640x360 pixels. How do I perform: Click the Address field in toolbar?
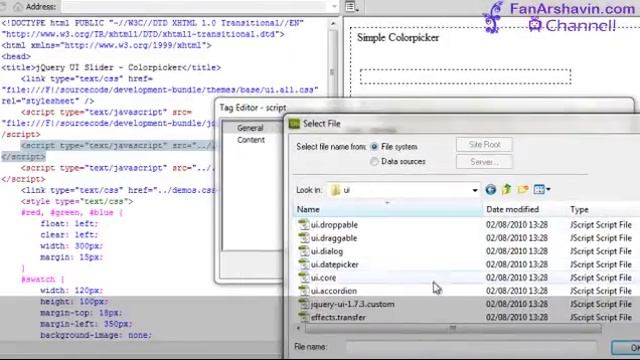[x=199, y=7]
